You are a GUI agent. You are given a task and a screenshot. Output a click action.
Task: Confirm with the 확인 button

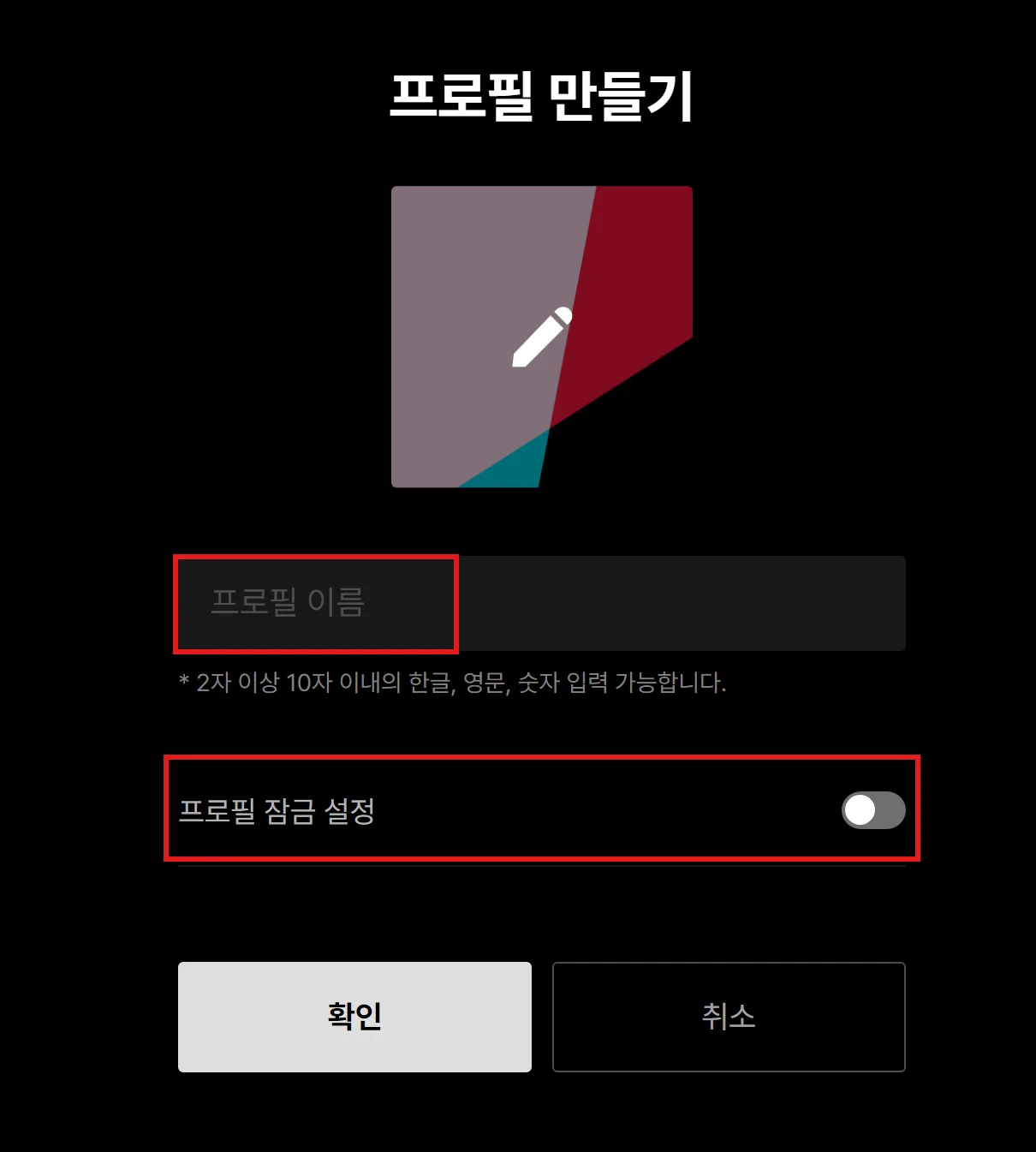354,1017
